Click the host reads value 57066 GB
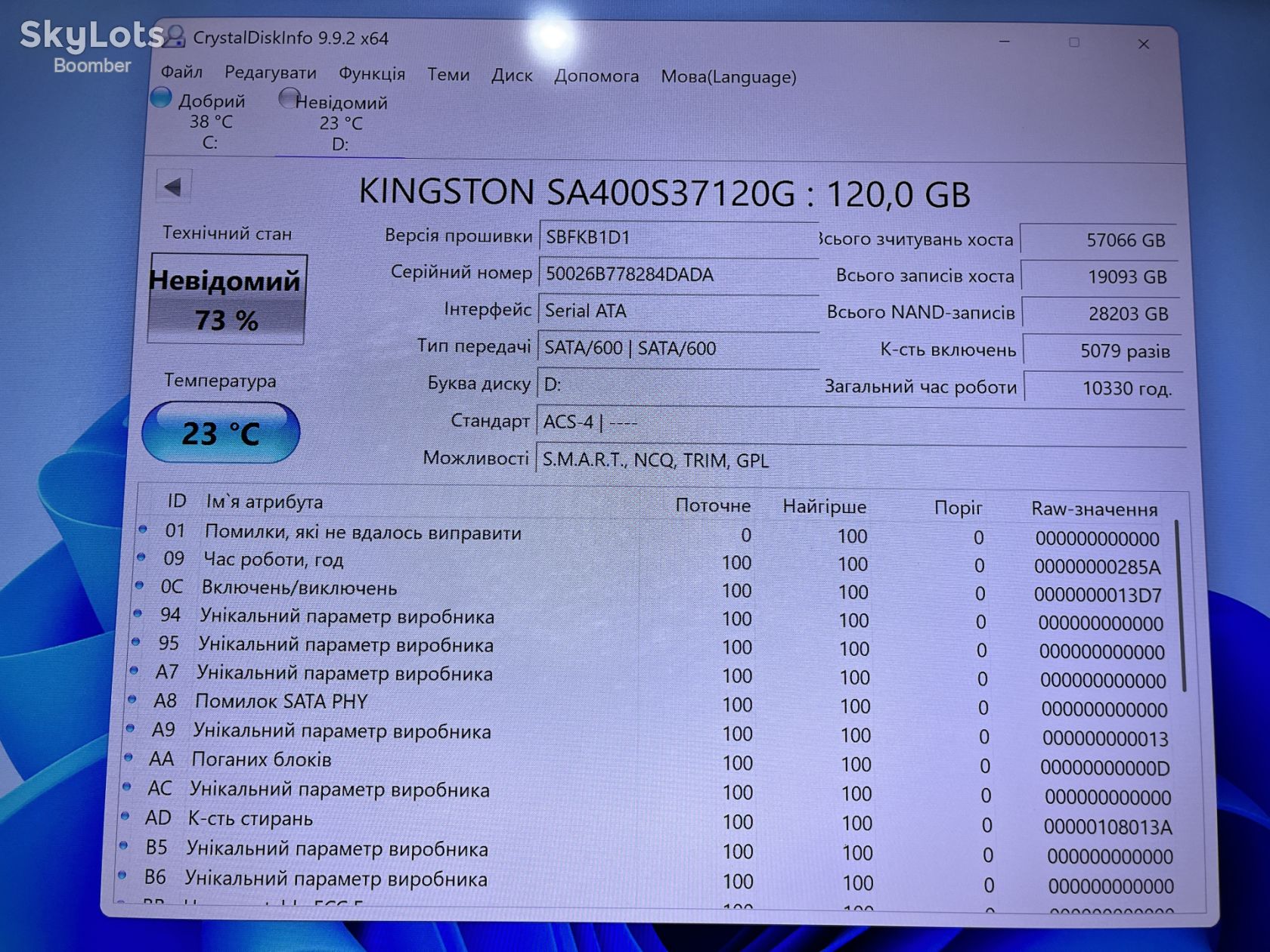1270x952 pixels. point(1098,240)
